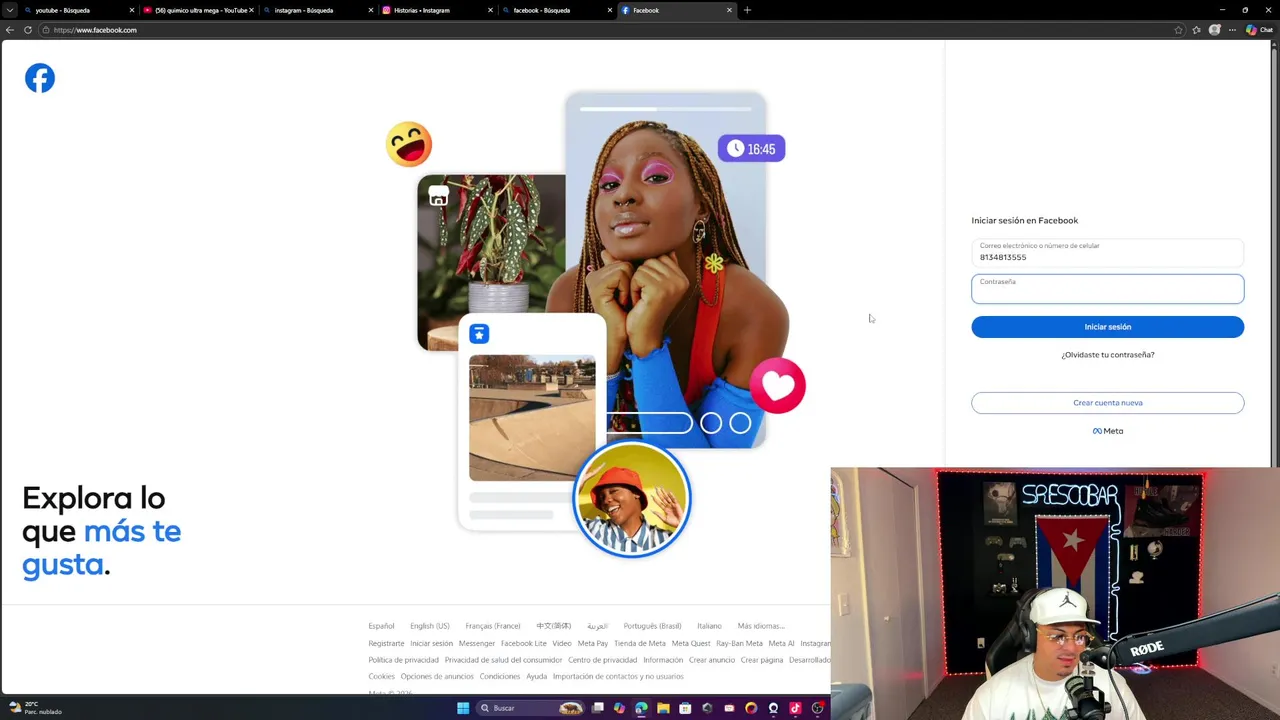This screenshot has width=1280, height=720.
Task: Open the Condiciones footer link
Action: point(500,677)
